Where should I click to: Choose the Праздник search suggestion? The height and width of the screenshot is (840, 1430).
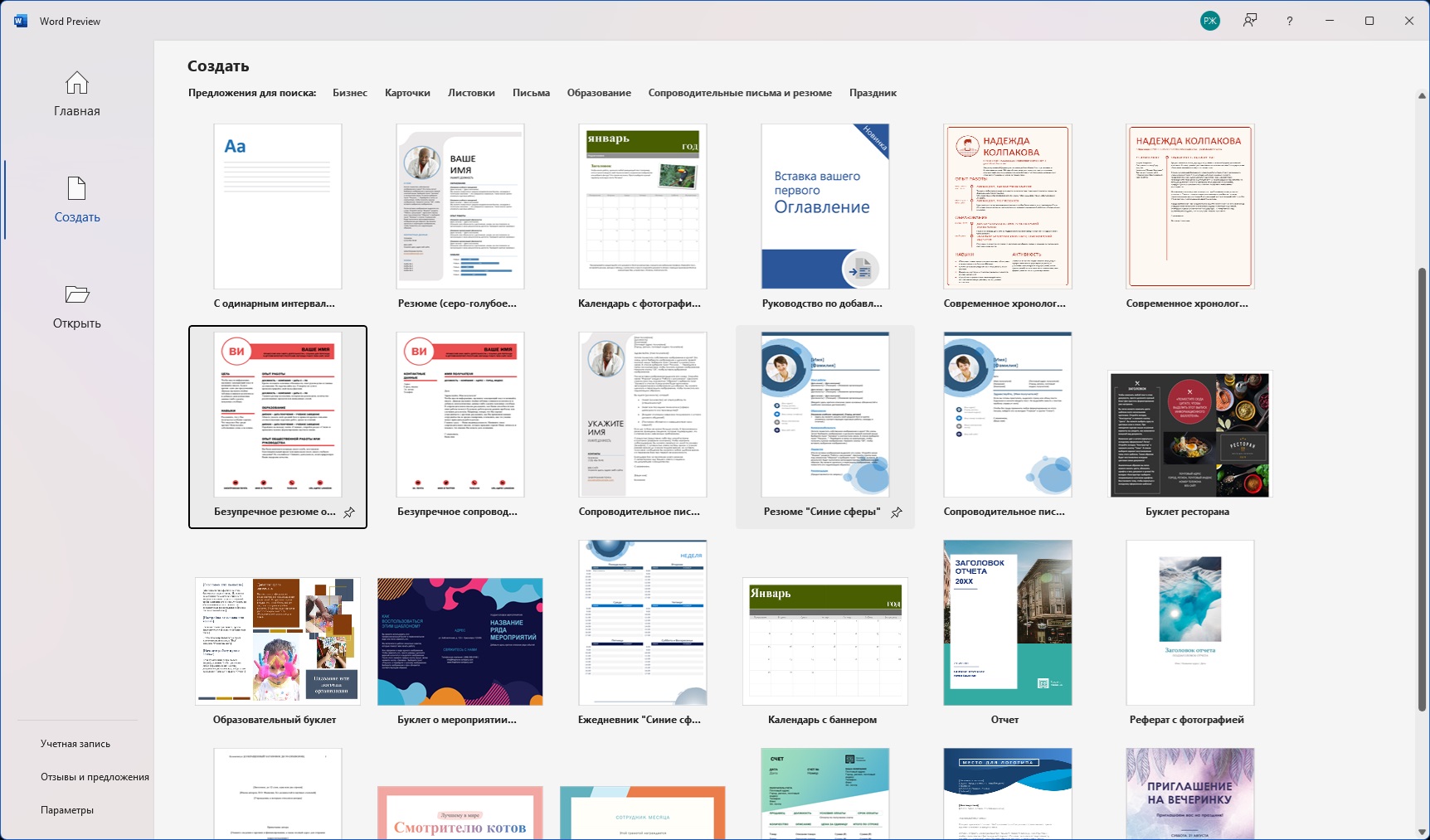click(873, 93)
